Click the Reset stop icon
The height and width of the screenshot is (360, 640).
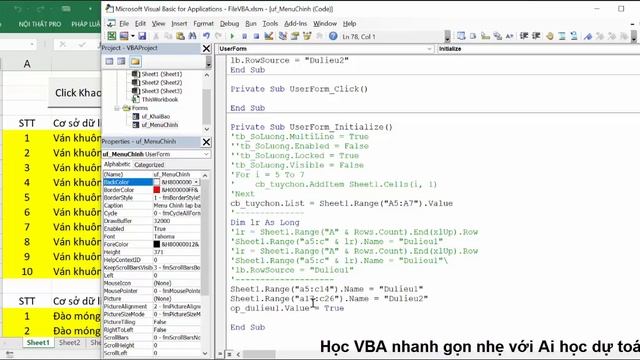(x=256, y=36)
